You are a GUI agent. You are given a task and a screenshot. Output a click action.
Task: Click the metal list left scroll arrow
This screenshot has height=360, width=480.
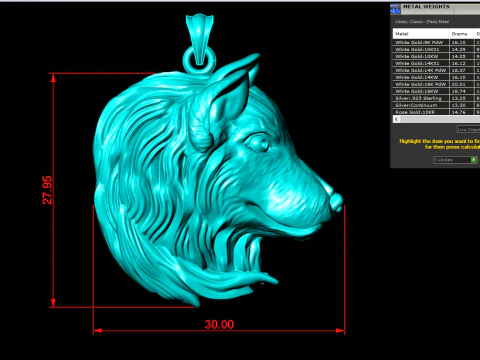[396, 119]
